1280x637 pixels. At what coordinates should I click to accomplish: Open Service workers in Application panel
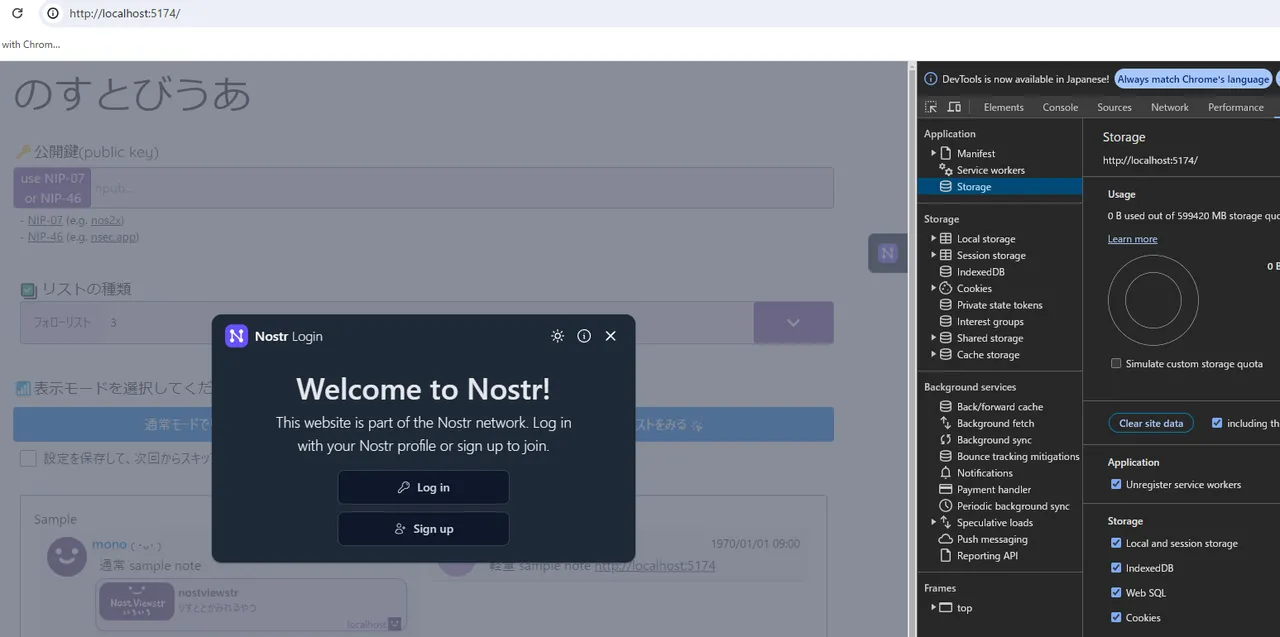[990, 170]
